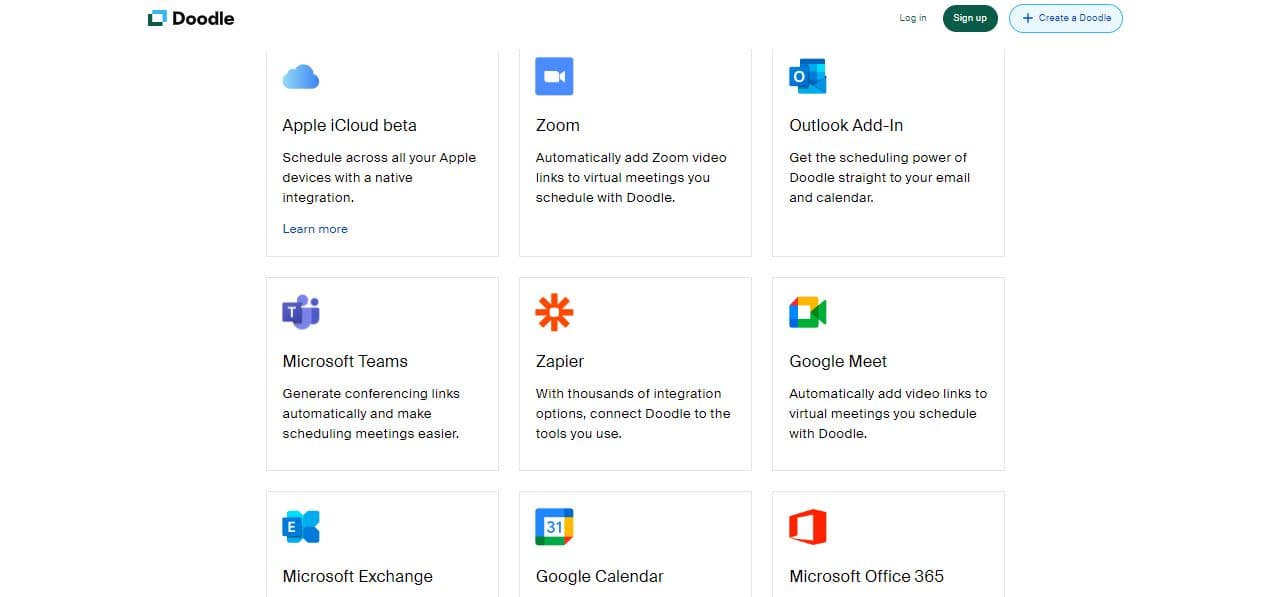Click the Outlook Add-In icon
This screenshot has width=1263, height=597.
coord(807,76)
